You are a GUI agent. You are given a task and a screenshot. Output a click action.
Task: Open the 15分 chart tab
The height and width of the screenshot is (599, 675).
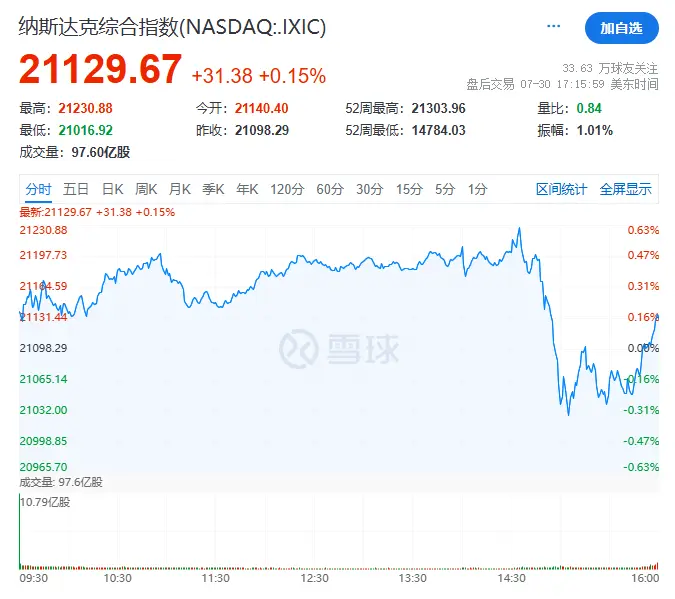point(409,189)
